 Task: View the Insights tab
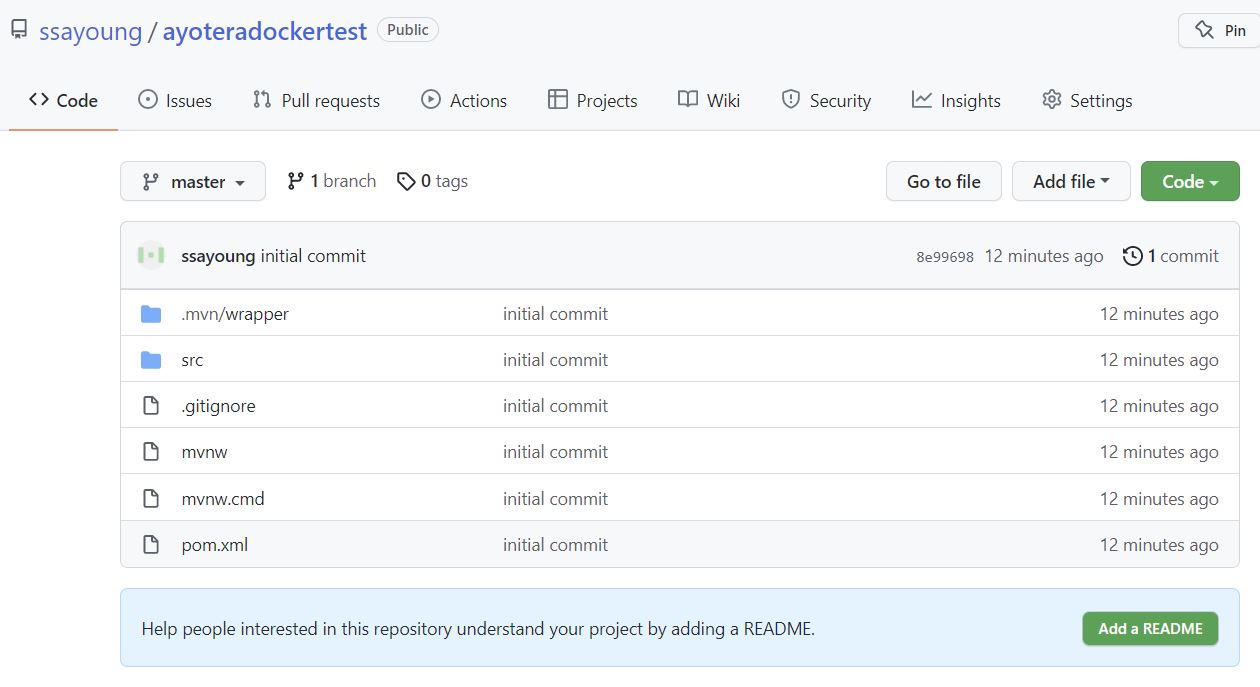(956, 100)
